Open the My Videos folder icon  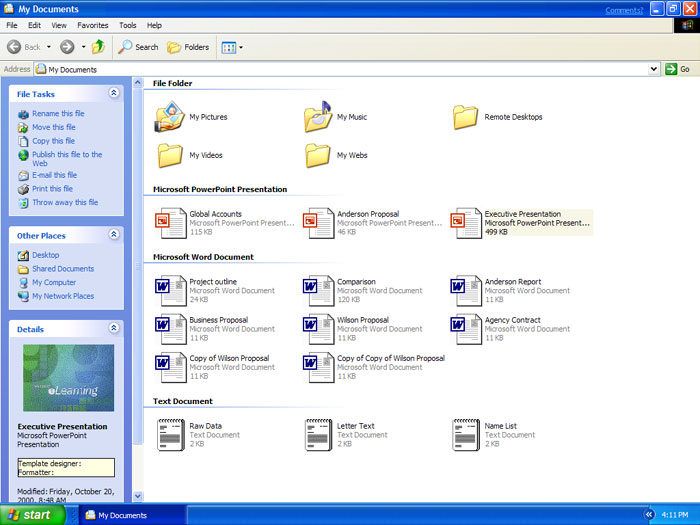tap(170, 155)
